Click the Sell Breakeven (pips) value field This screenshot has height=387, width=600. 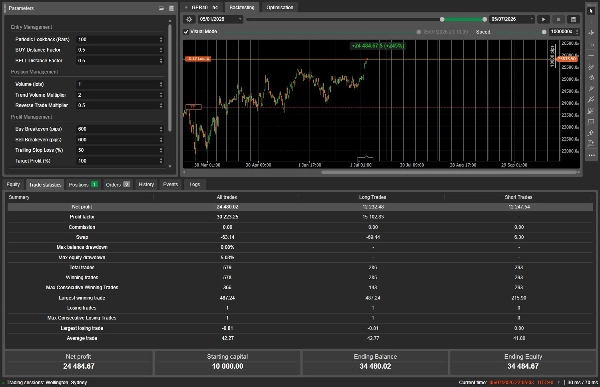120,140
